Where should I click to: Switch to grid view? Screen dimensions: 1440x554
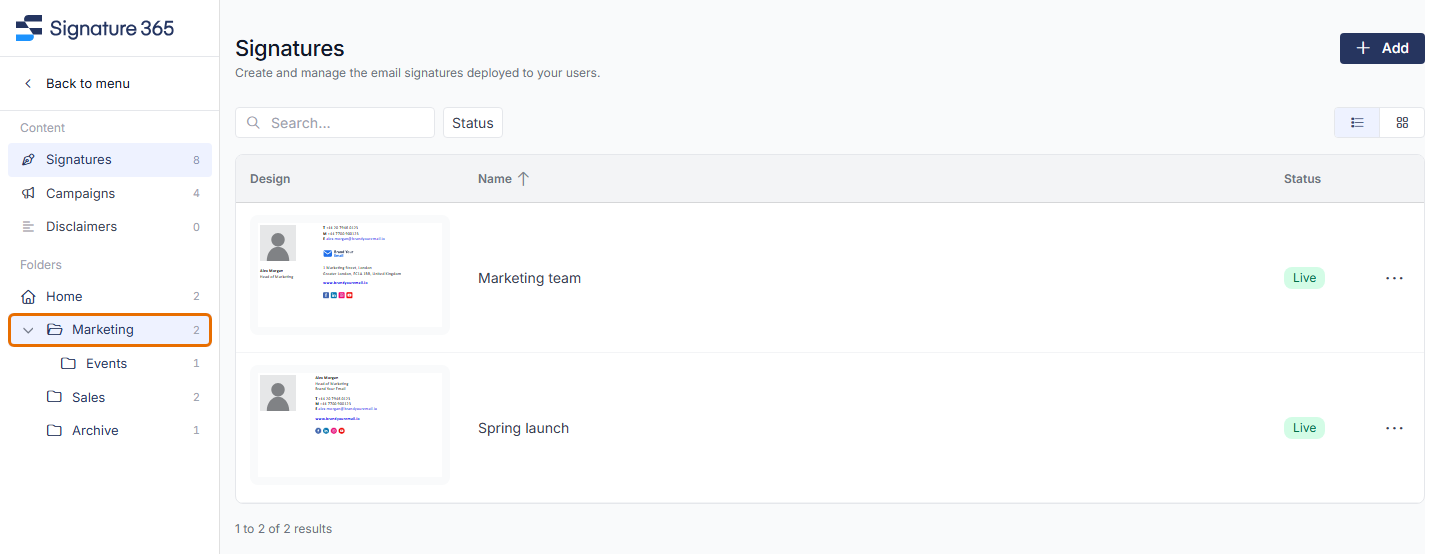(1402, 123)
